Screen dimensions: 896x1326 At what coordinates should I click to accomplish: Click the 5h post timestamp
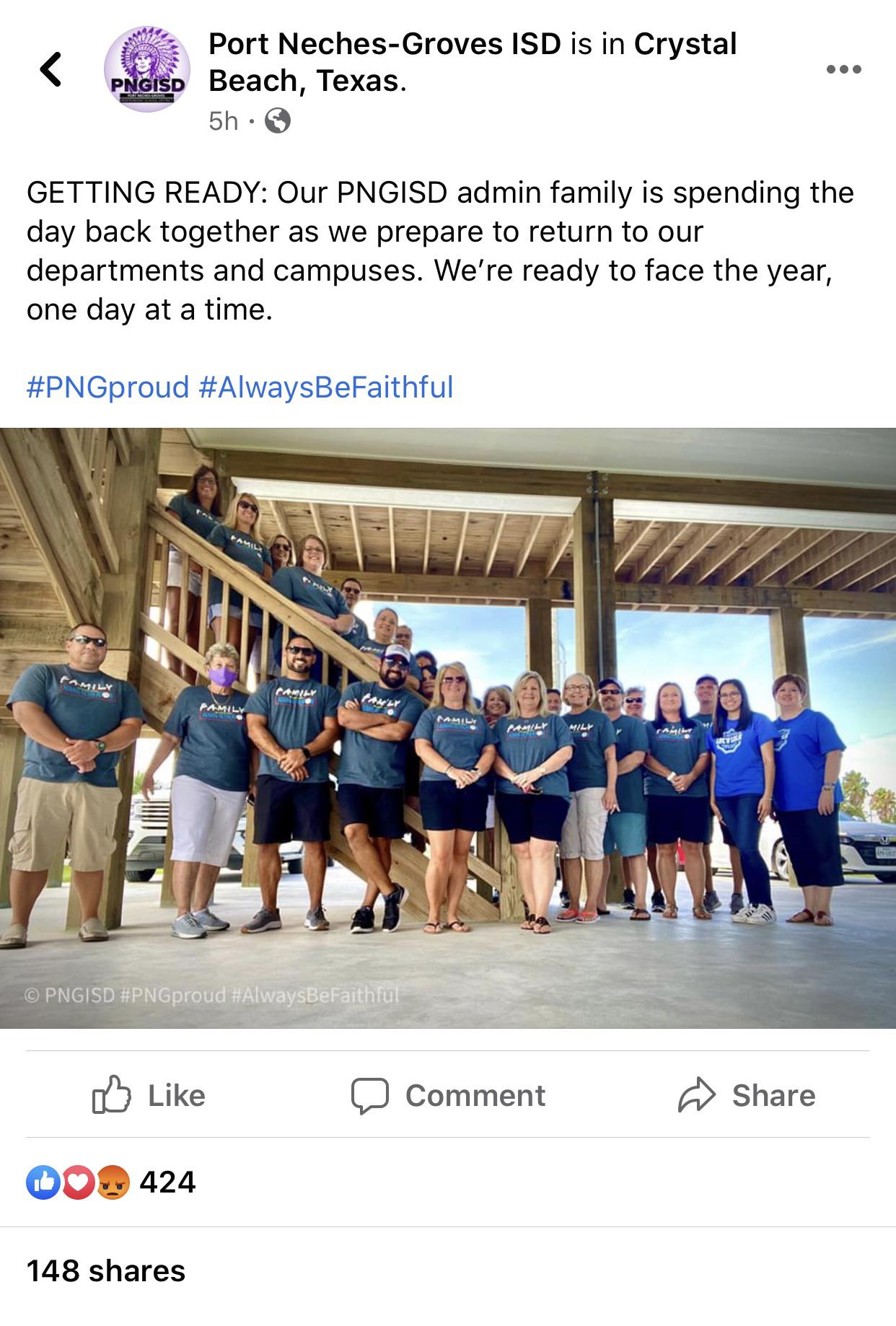(223, 120)
